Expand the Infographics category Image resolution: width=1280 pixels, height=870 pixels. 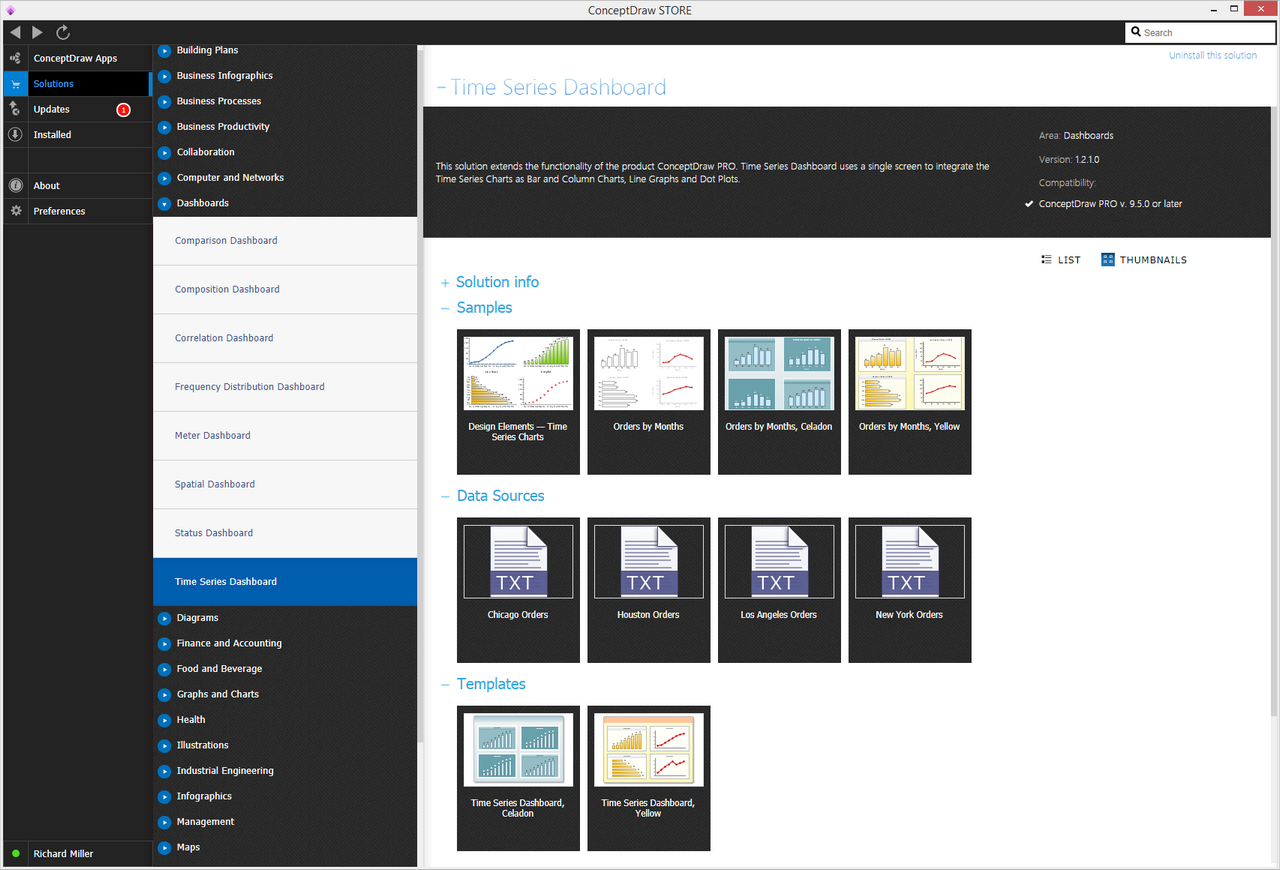click(165, 797)
